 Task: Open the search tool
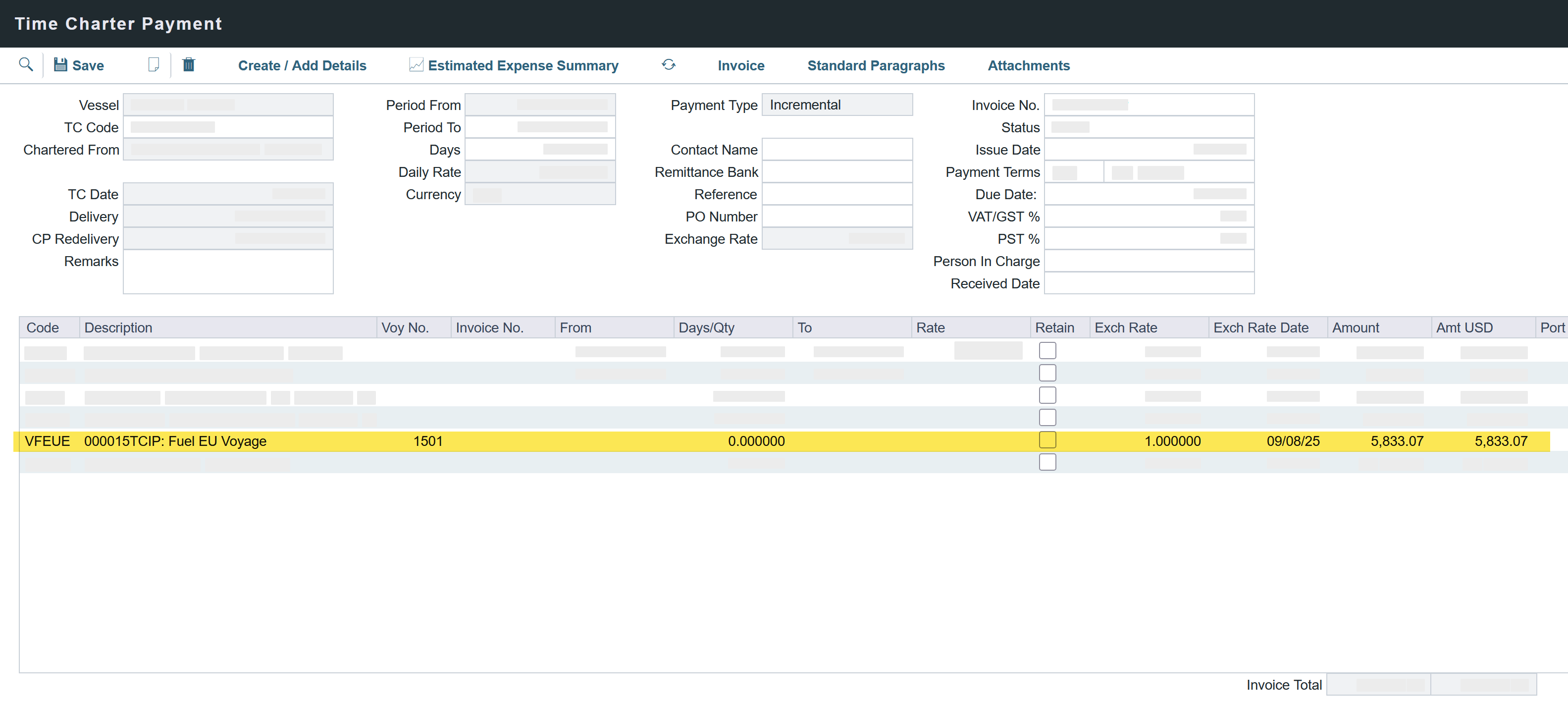point(26,64)
